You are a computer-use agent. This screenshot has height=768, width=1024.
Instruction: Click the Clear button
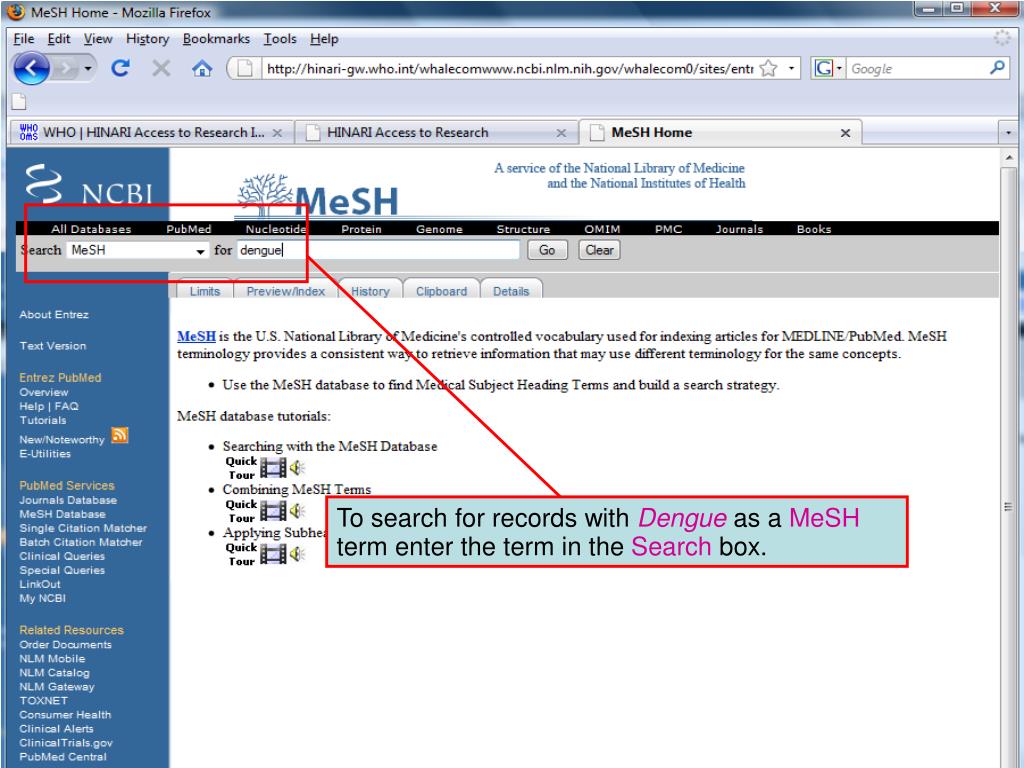[599, 250]
